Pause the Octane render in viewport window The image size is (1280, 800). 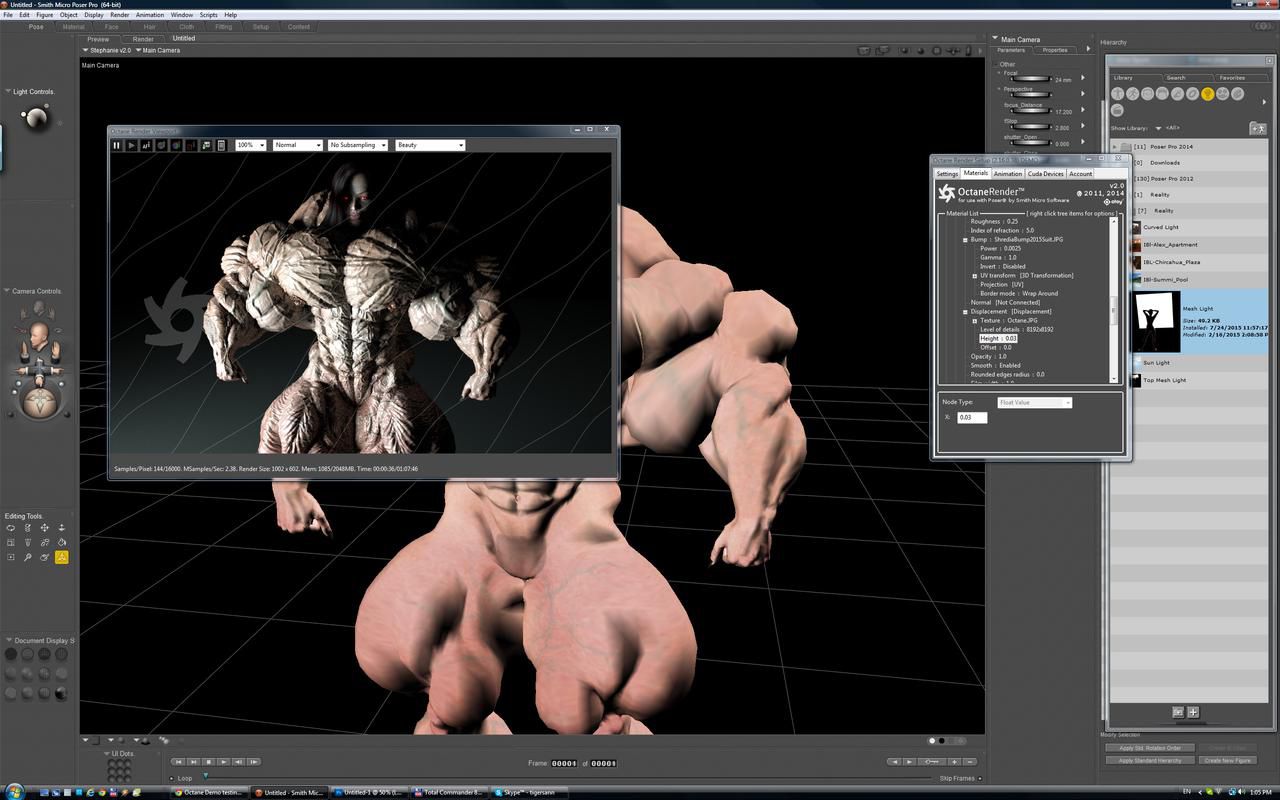116,145
